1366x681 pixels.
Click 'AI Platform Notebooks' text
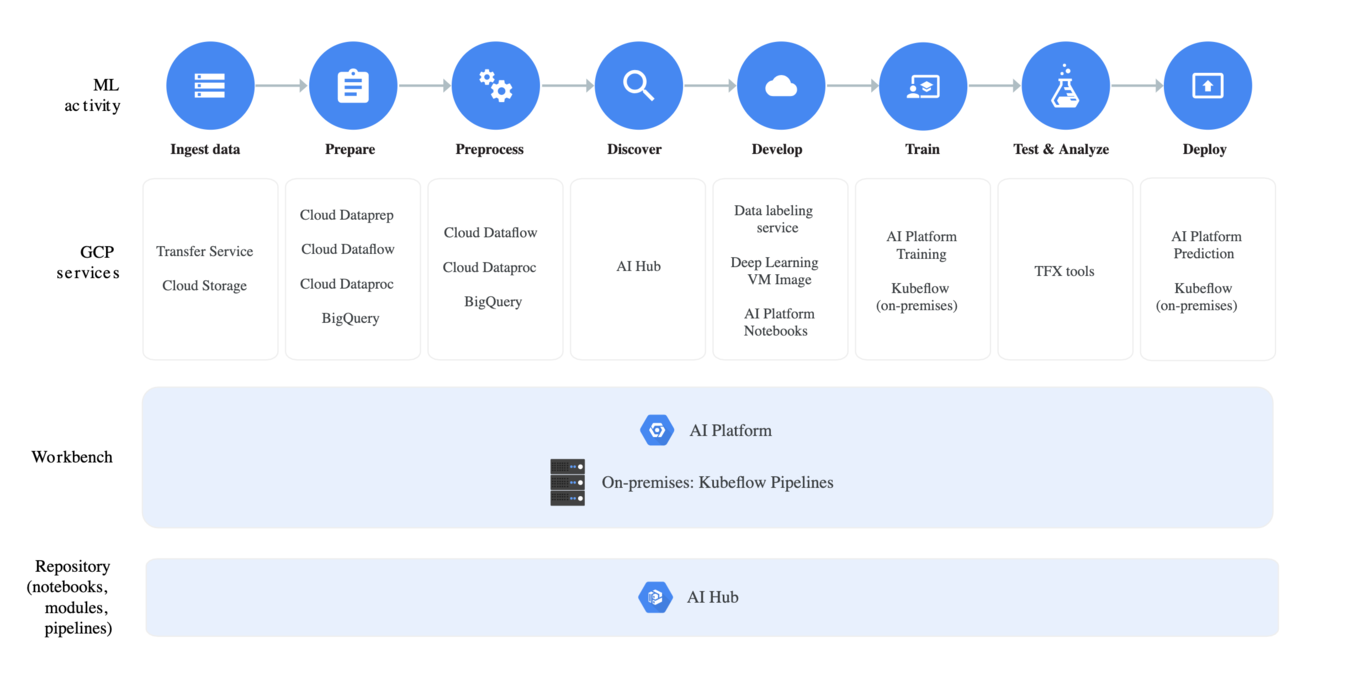pos(778,322)
